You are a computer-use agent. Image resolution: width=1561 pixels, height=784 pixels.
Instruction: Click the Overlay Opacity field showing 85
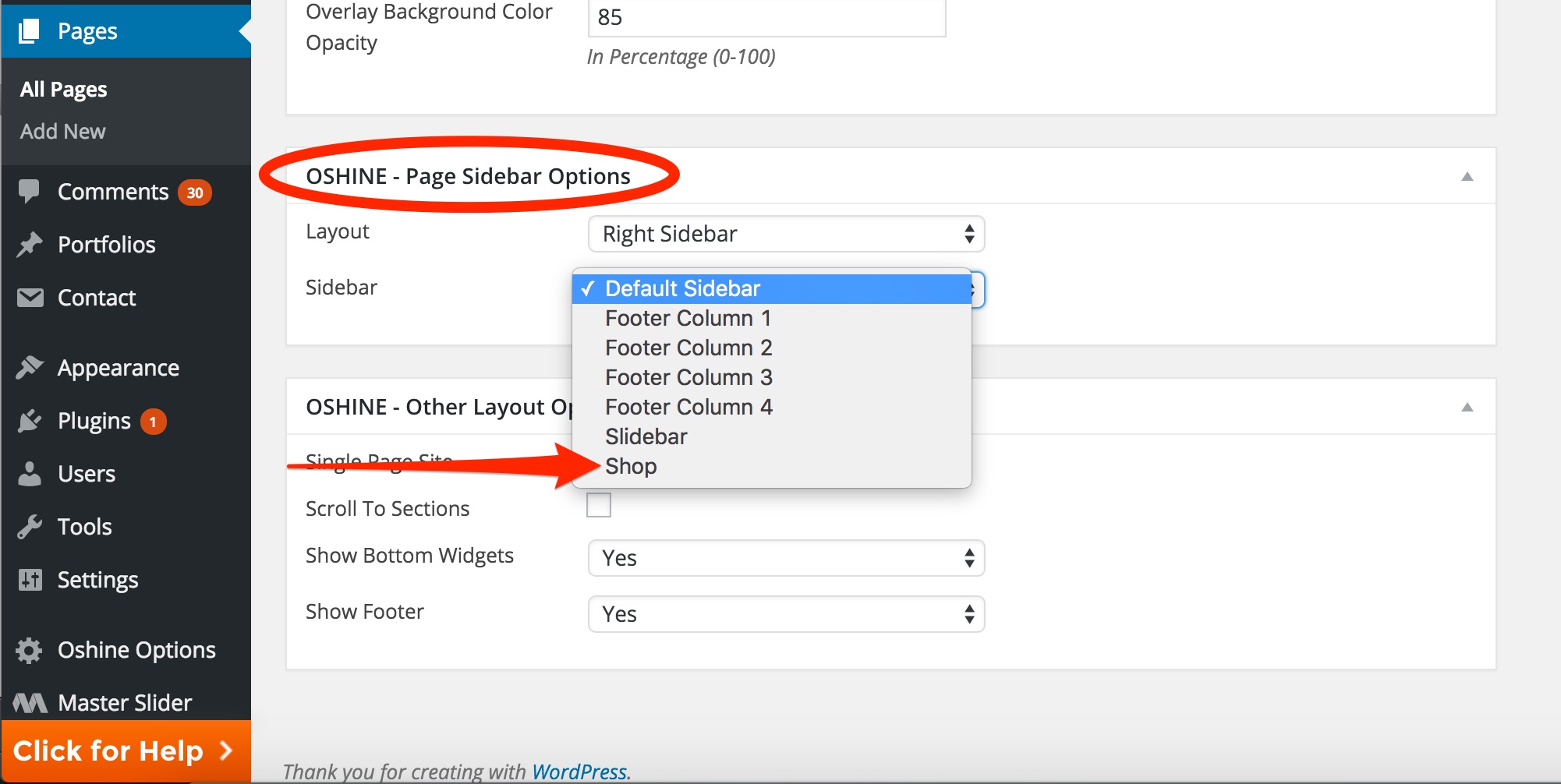tap(767, 17)
